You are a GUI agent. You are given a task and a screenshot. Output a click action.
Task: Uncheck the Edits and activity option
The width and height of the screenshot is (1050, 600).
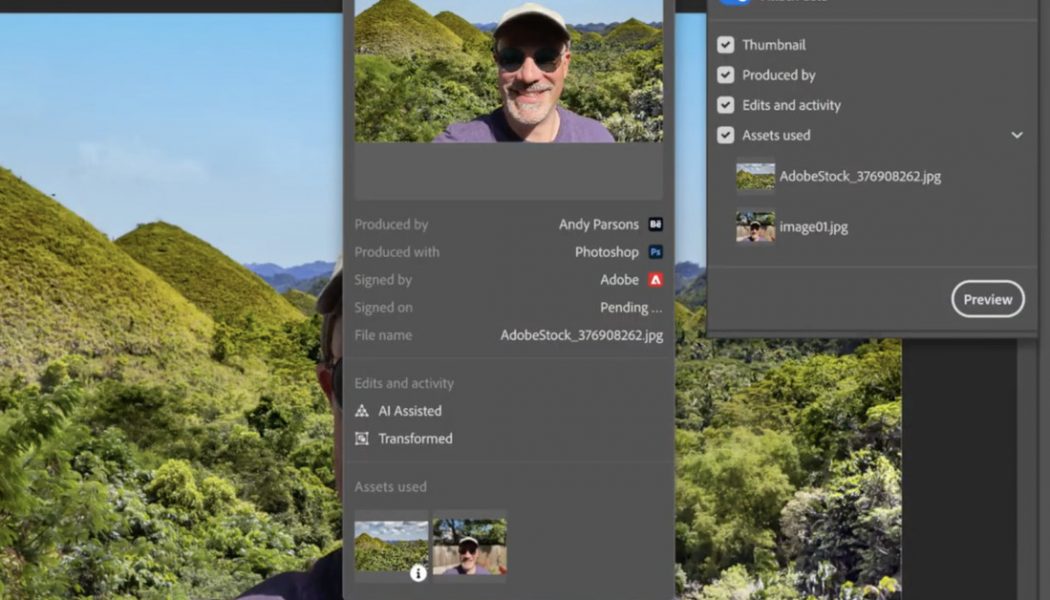(725, 105)
